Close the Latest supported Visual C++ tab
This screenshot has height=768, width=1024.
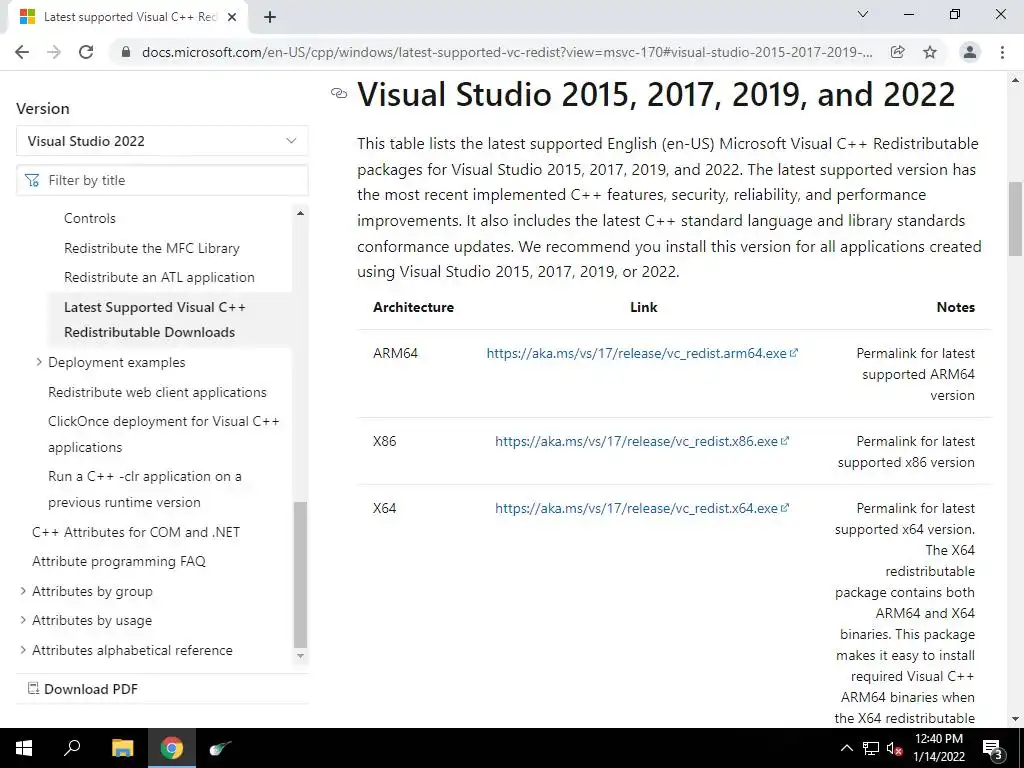(232, 18)
